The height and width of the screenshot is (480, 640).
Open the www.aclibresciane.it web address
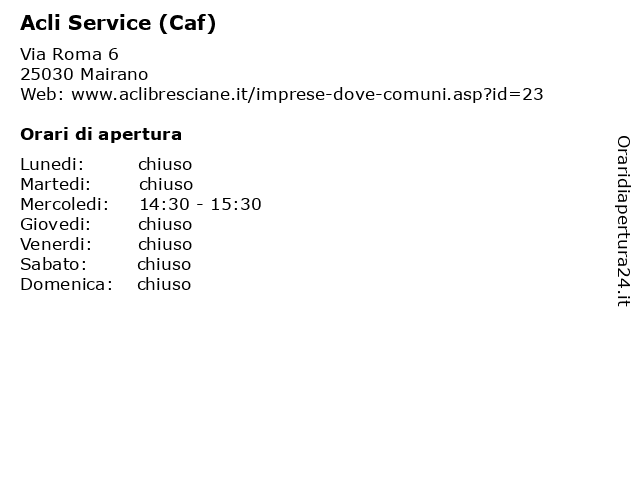tap(307, 94)
